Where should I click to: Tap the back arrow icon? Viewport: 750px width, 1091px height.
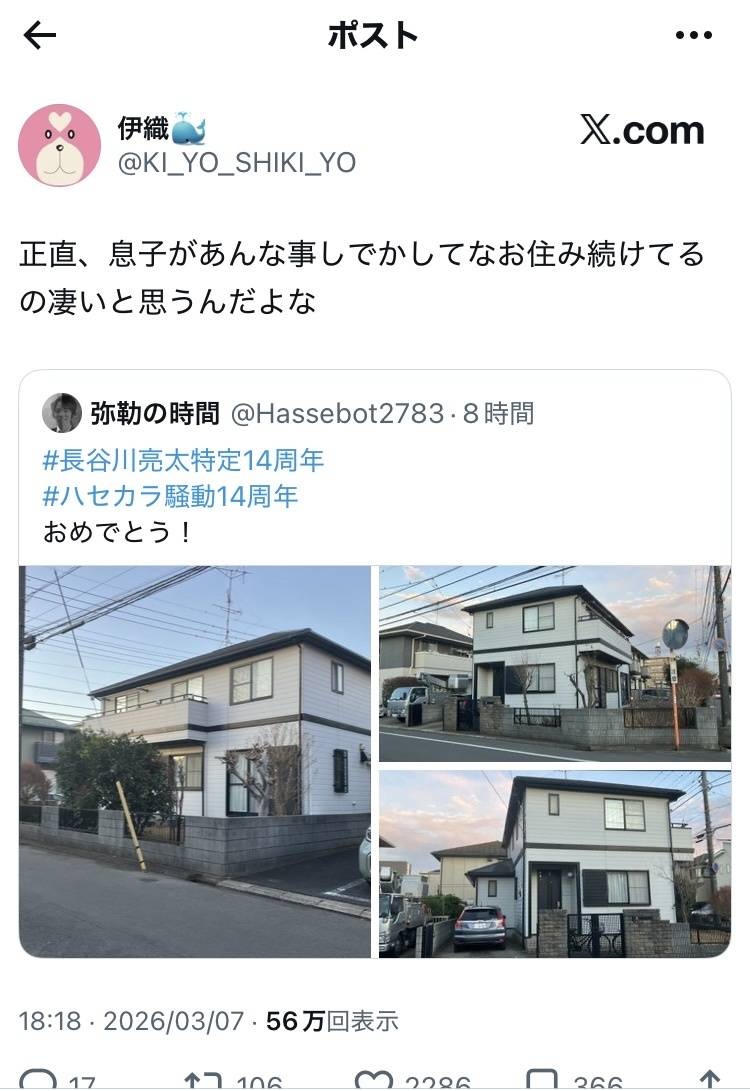(x=40, y=35)
